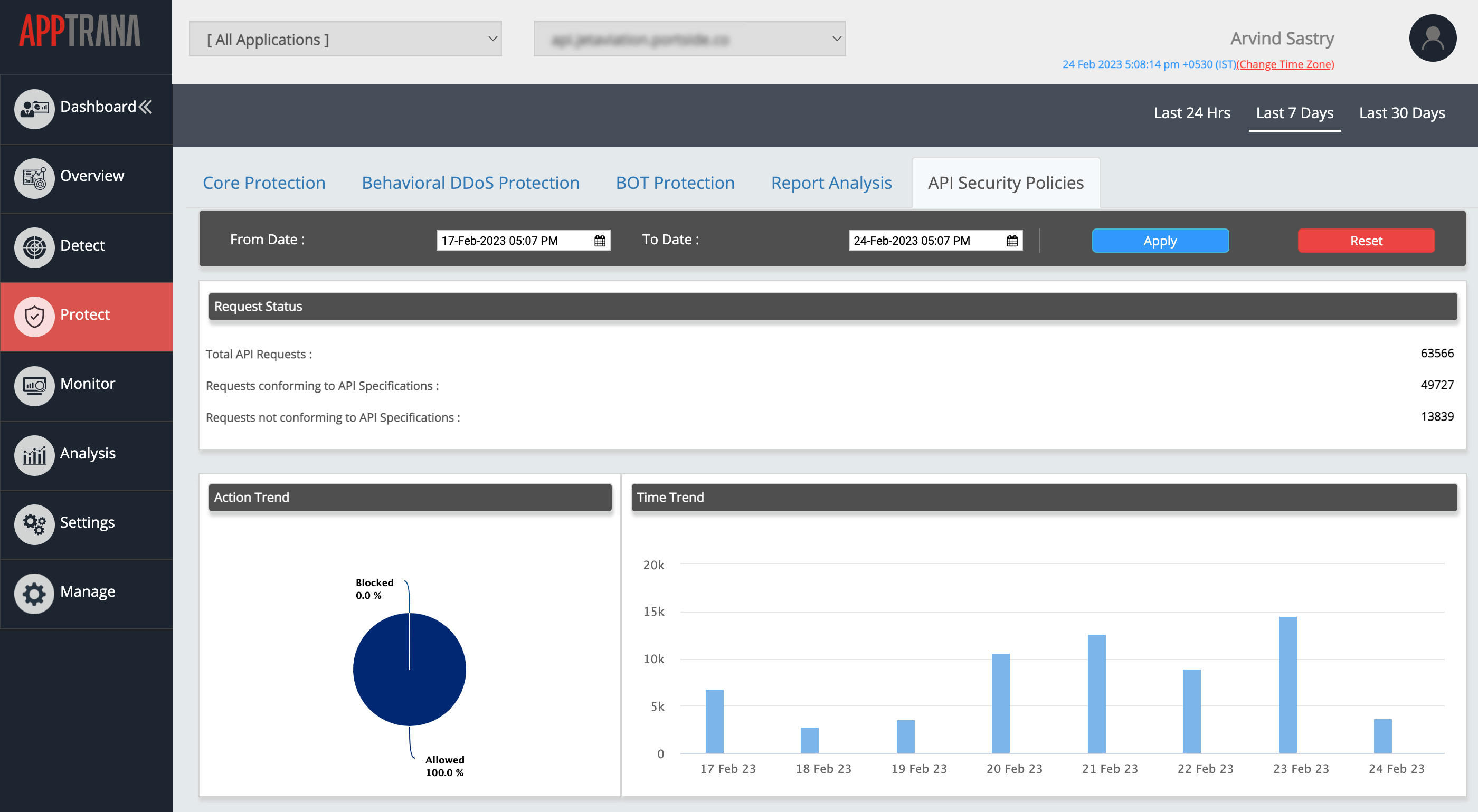Switch to BOT Protection tab
The width and height of the screenshot is (1478, 812).
click(675, 182)
